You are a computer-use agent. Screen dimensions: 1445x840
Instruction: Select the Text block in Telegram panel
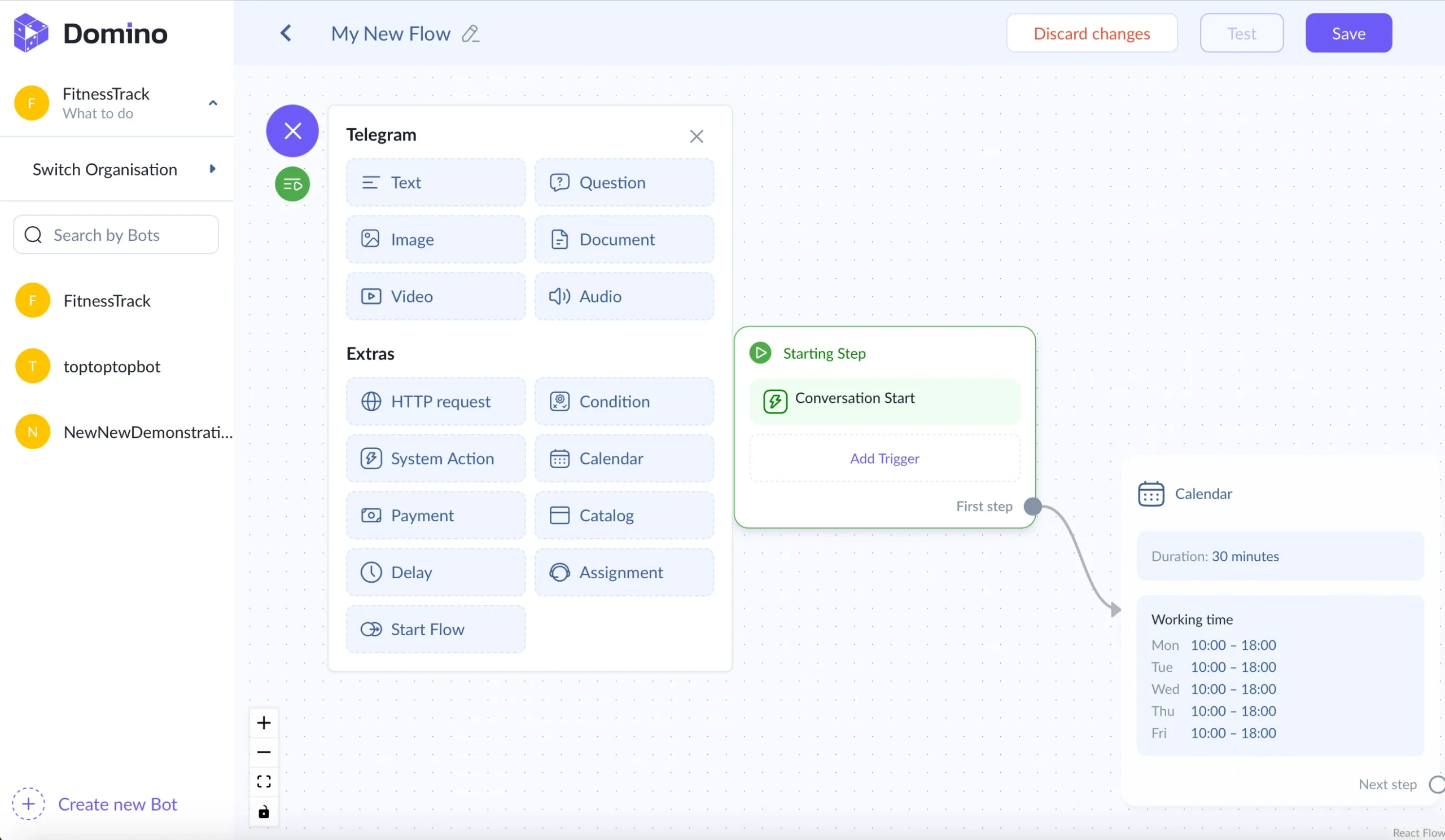(x=435, y=182)
